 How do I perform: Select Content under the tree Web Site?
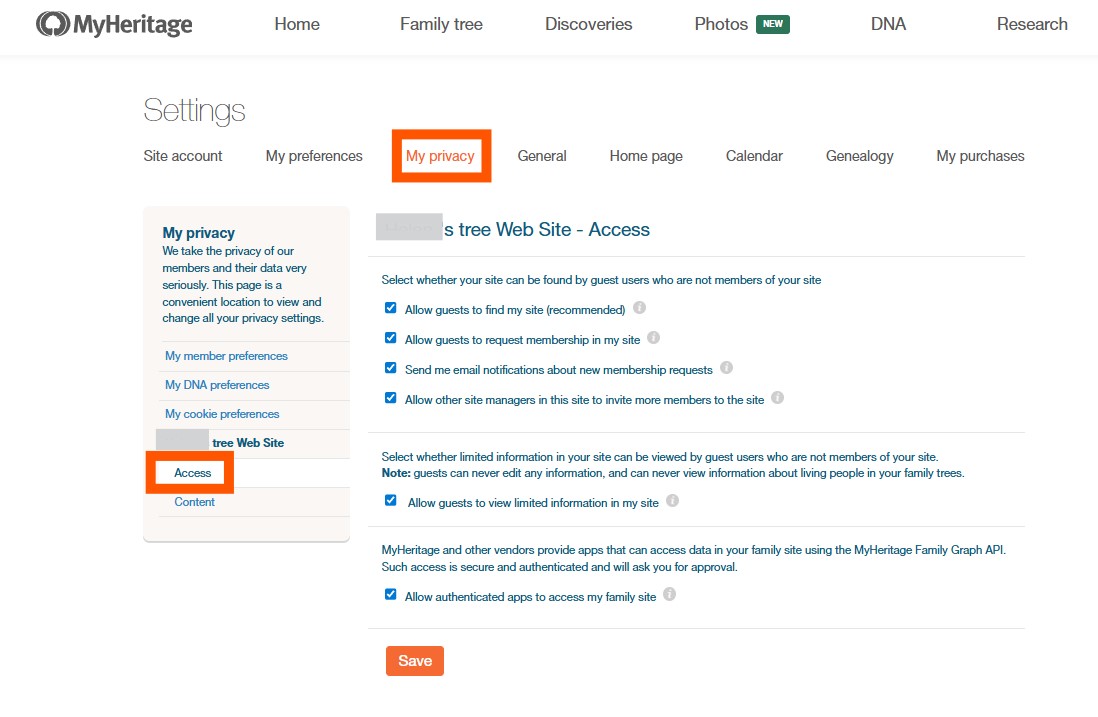pos(194,502)
